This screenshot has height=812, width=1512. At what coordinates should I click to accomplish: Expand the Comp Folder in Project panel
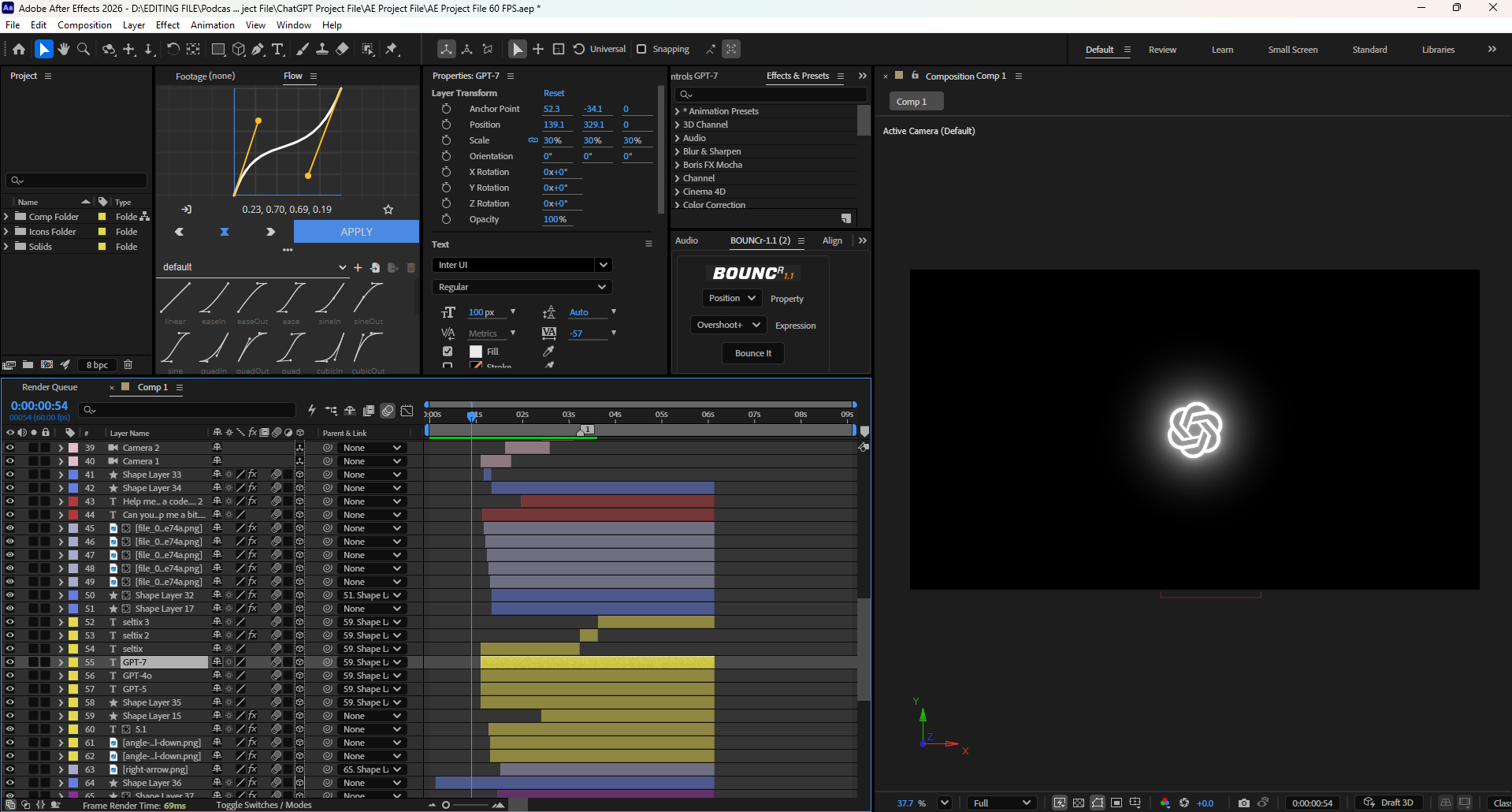(x=6, y=217)
